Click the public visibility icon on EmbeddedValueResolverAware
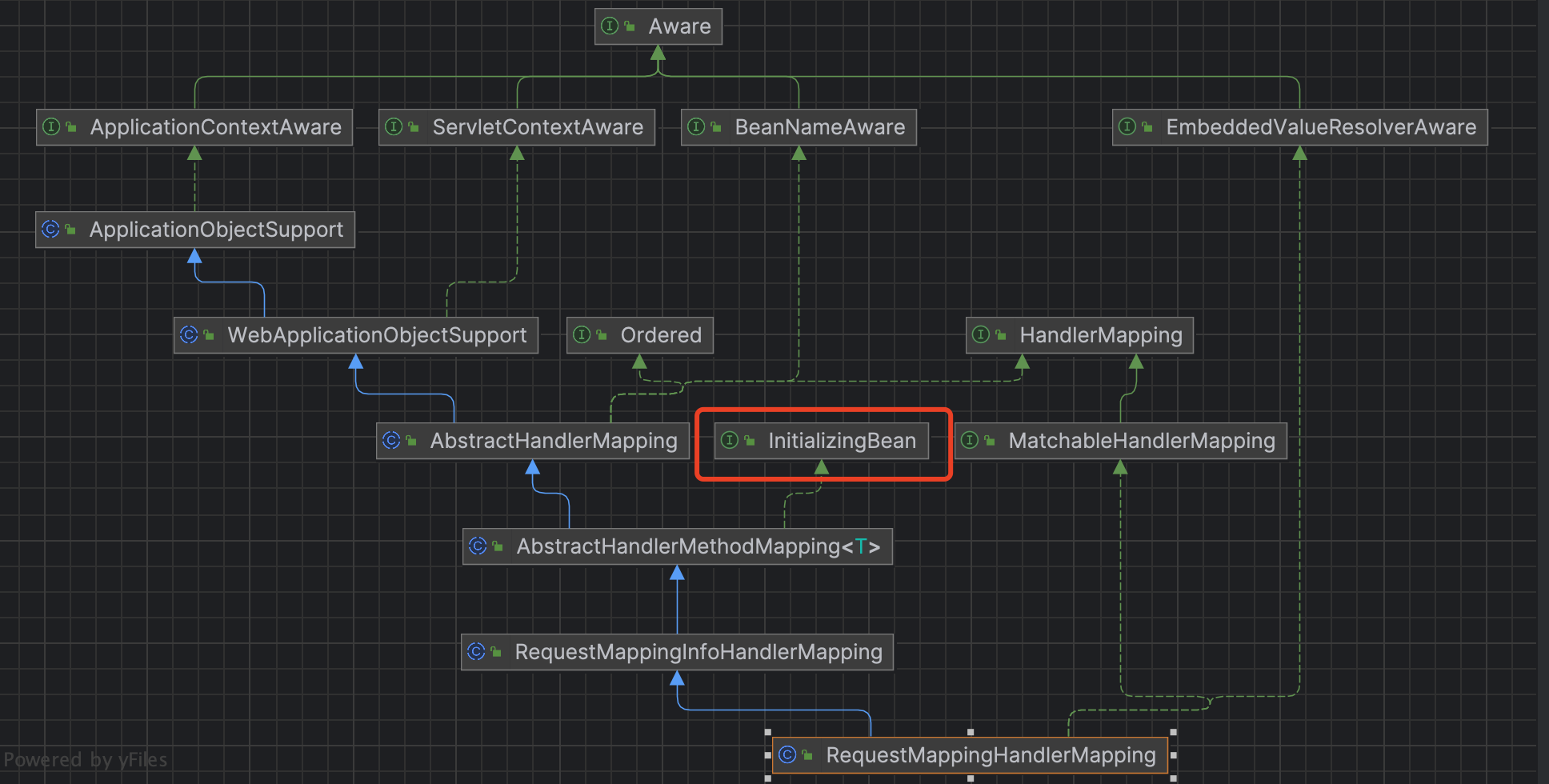The image size is (1549, 784). coord(1147,128)
